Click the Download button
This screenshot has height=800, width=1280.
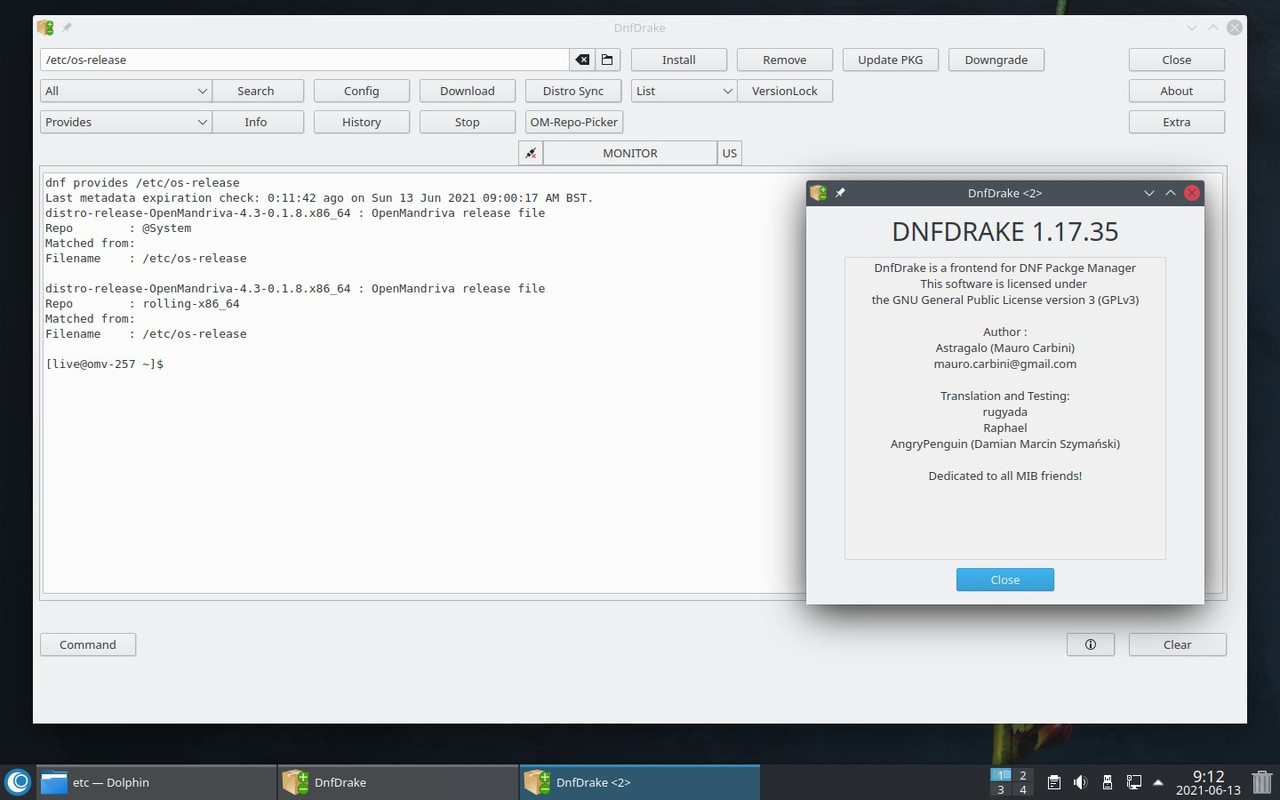point(468,91)
